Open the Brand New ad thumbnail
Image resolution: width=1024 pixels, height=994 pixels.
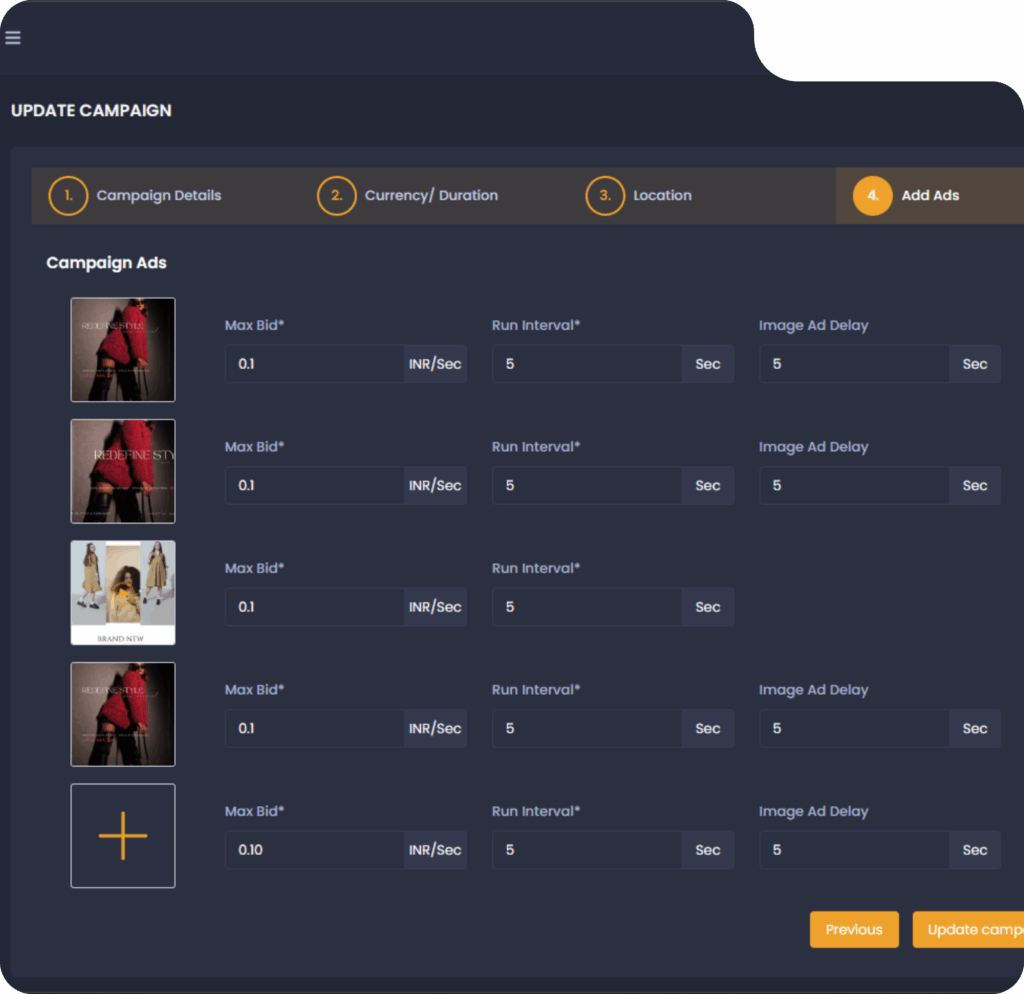click(123, 592)
